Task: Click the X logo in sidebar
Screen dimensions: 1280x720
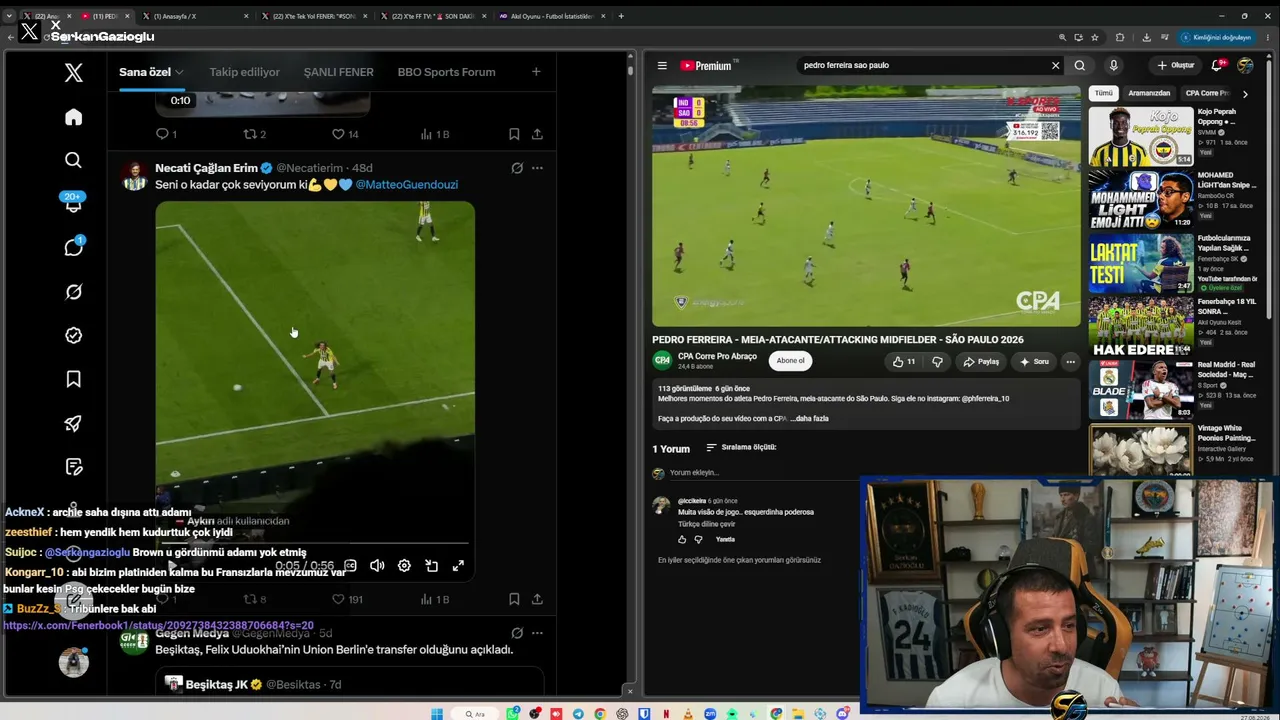Action: tap(73, 72)
